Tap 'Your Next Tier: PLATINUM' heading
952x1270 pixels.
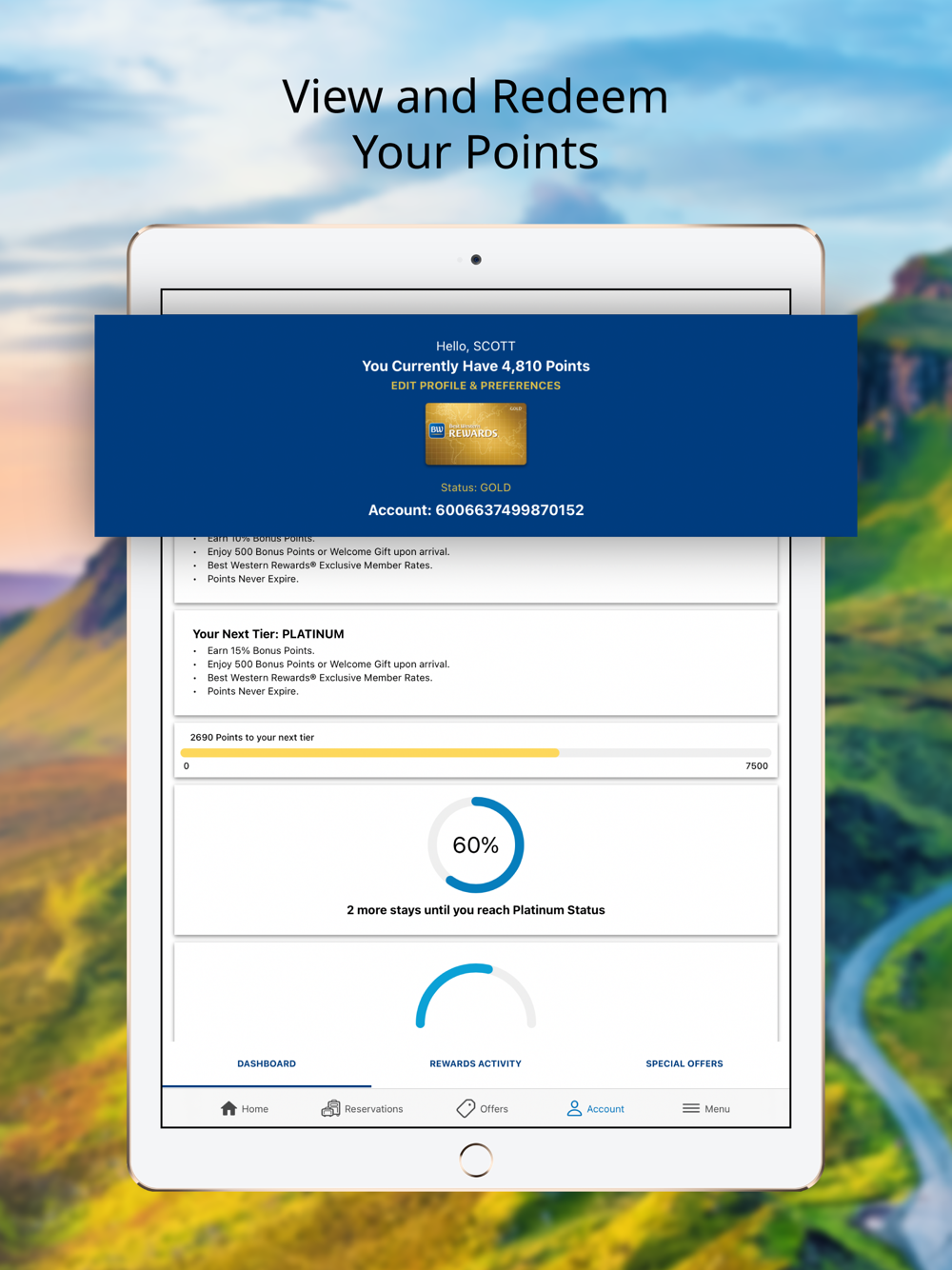(x=268, y=634)
